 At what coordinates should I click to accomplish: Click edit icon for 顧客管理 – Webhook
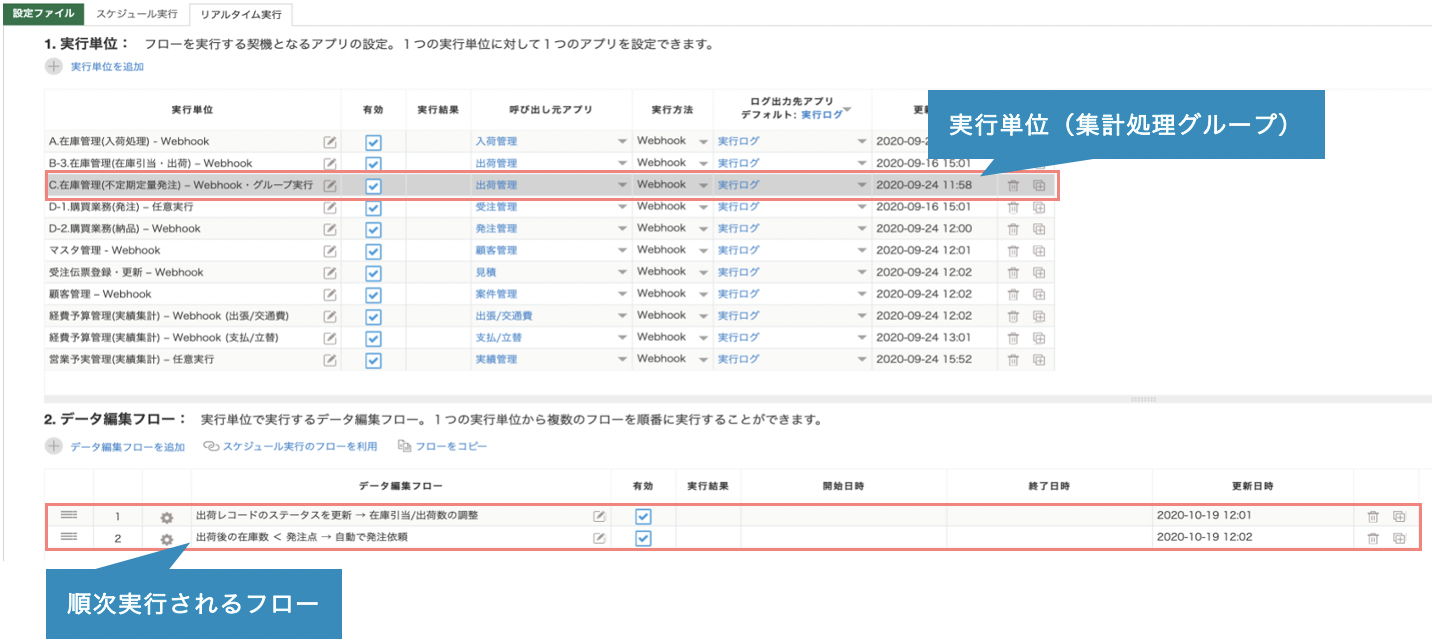click(x=330, y=295)
